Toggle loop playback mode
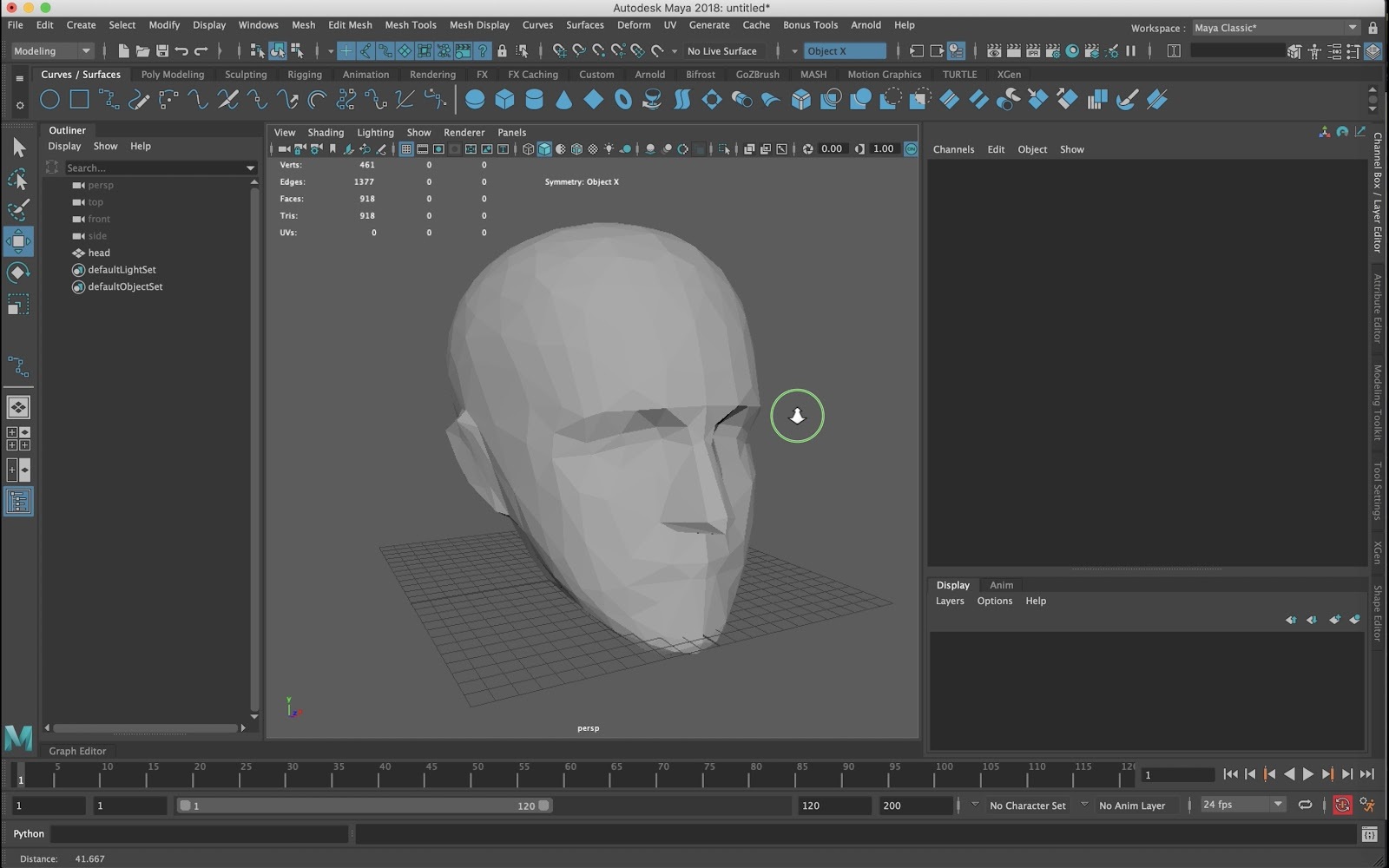This screenshot has height=868, width=1389. tap(1305, 806)
